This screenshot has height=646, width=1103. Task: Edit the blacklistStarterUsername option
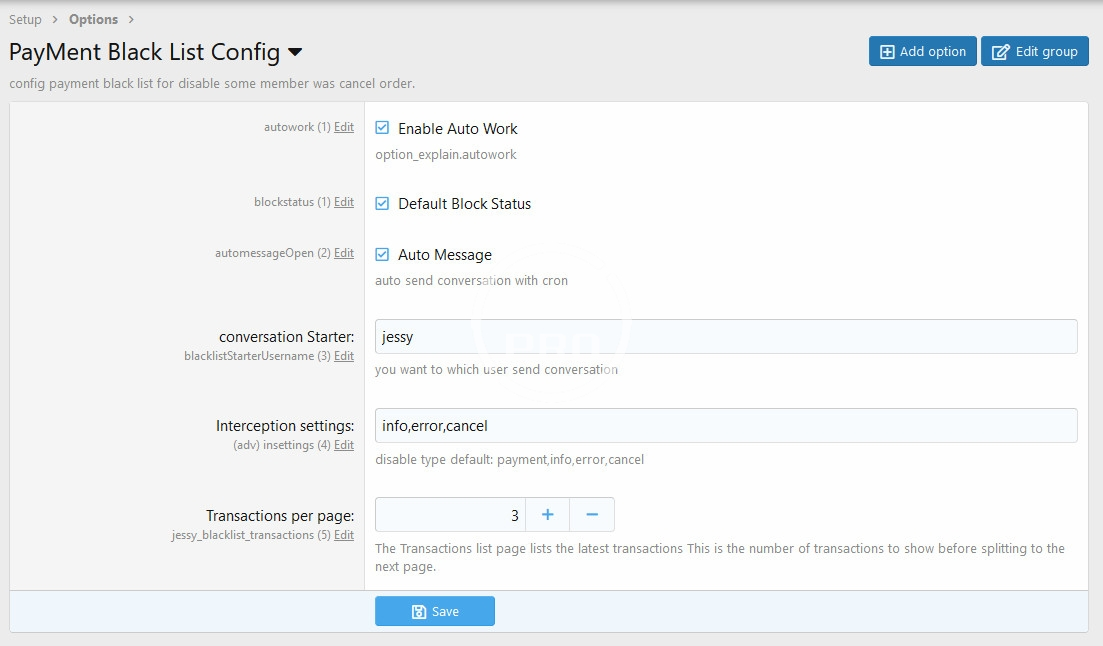coord(344,356)
